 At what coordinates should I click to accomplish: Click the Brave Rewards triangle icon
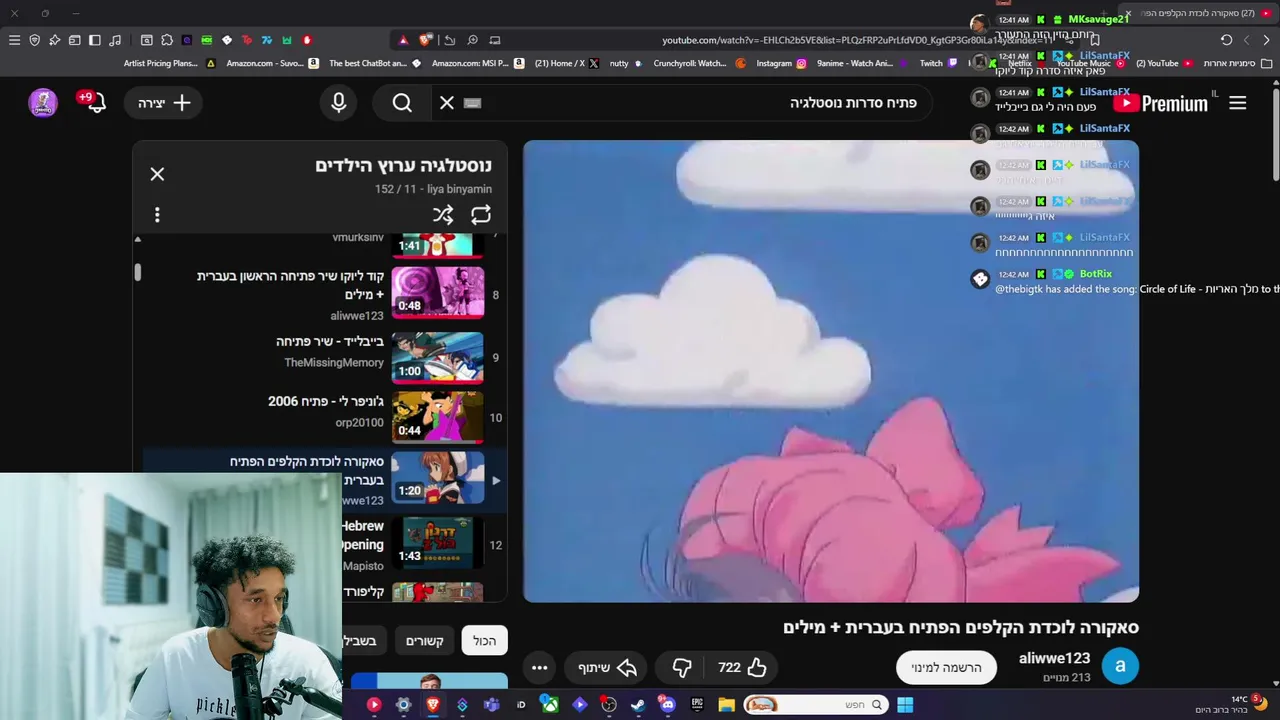[403, 40]
